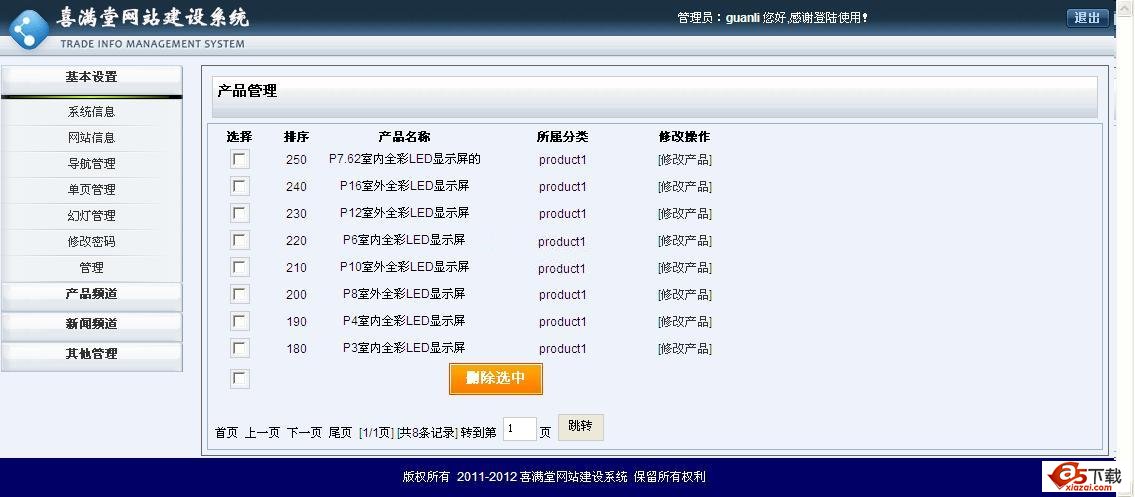Click the 下一页 pagination link

pyautogui.click(x=304, y=433)
